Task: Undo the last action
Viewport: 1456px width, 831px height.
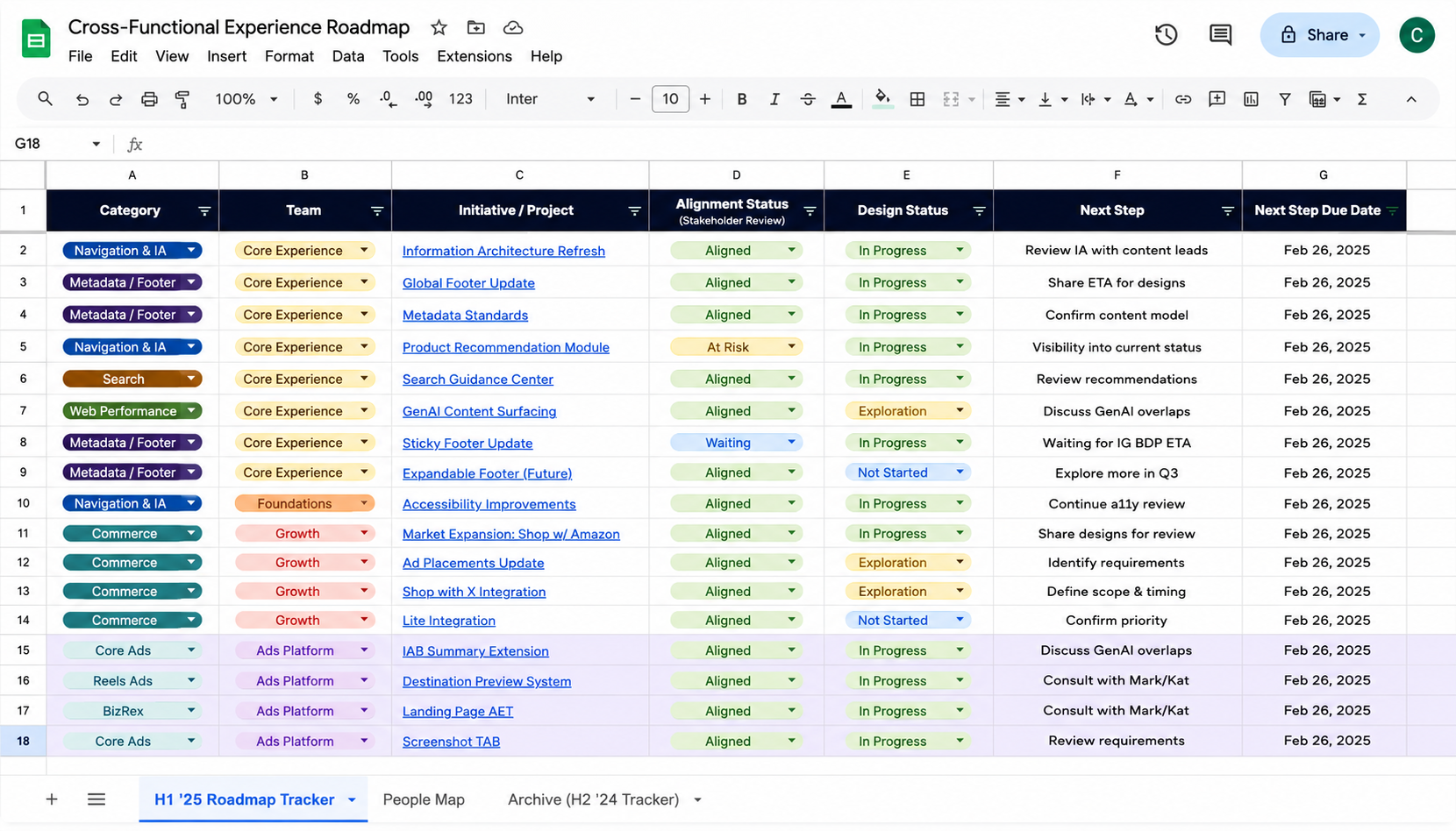Action: (x=82, y=99)
